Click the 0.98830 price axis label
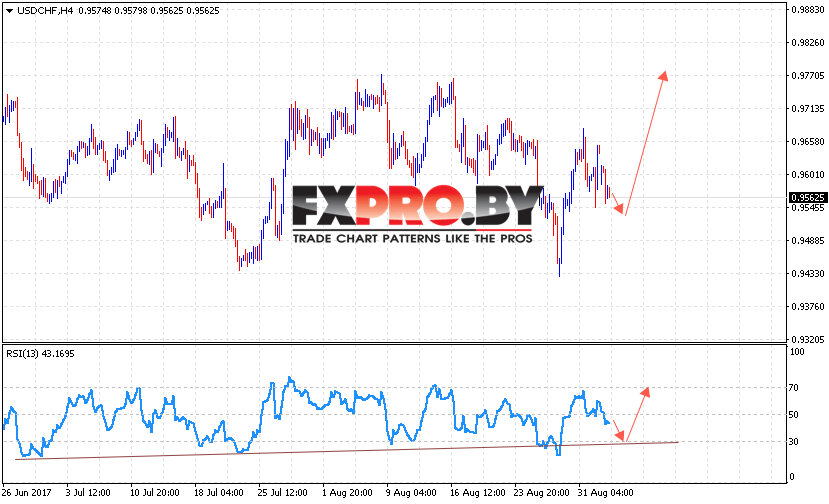This screenshot has height=504, width=829. point(807,10)
